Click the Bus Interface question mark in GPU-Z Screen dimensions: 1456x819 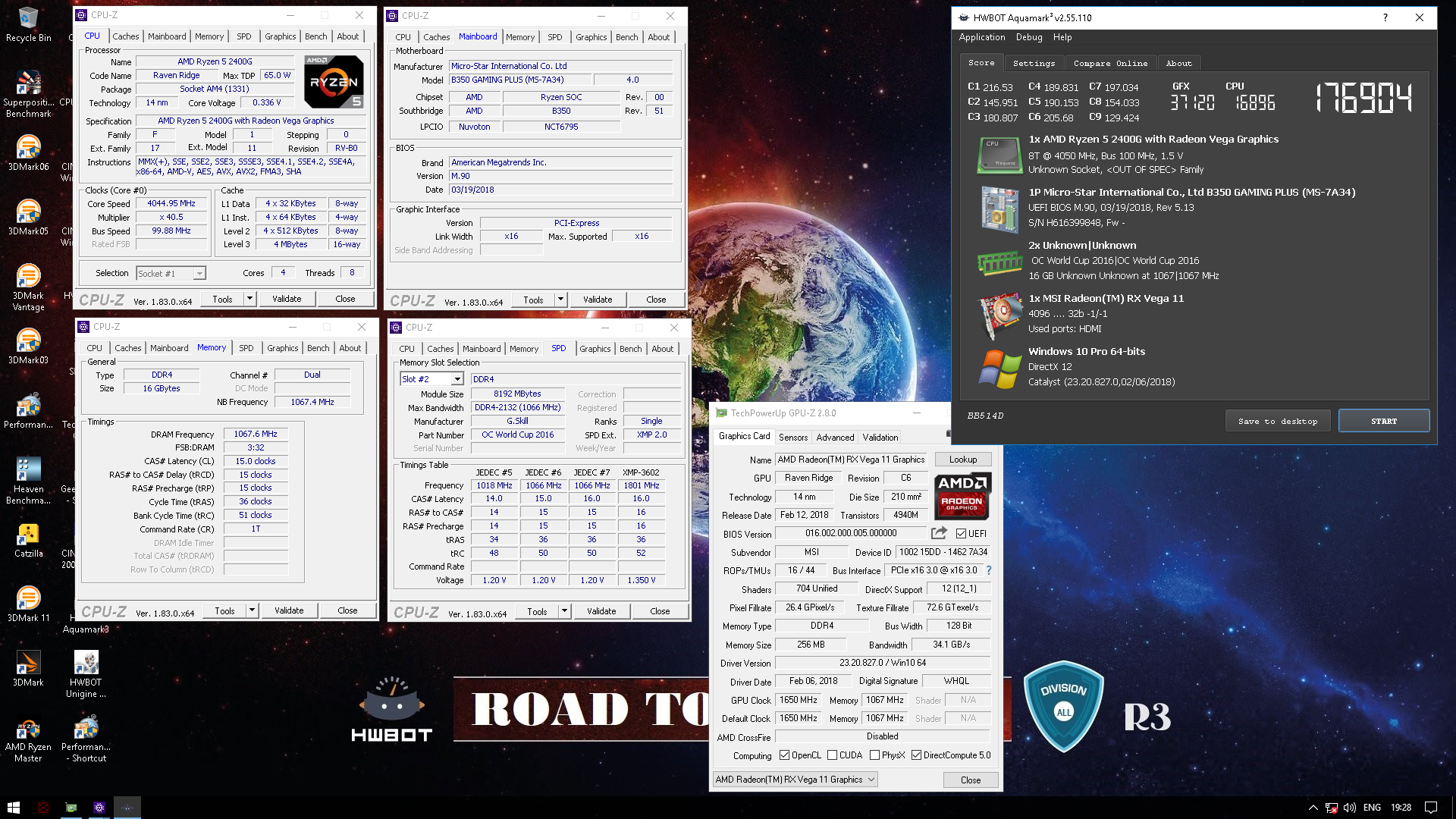click(989, 570)
